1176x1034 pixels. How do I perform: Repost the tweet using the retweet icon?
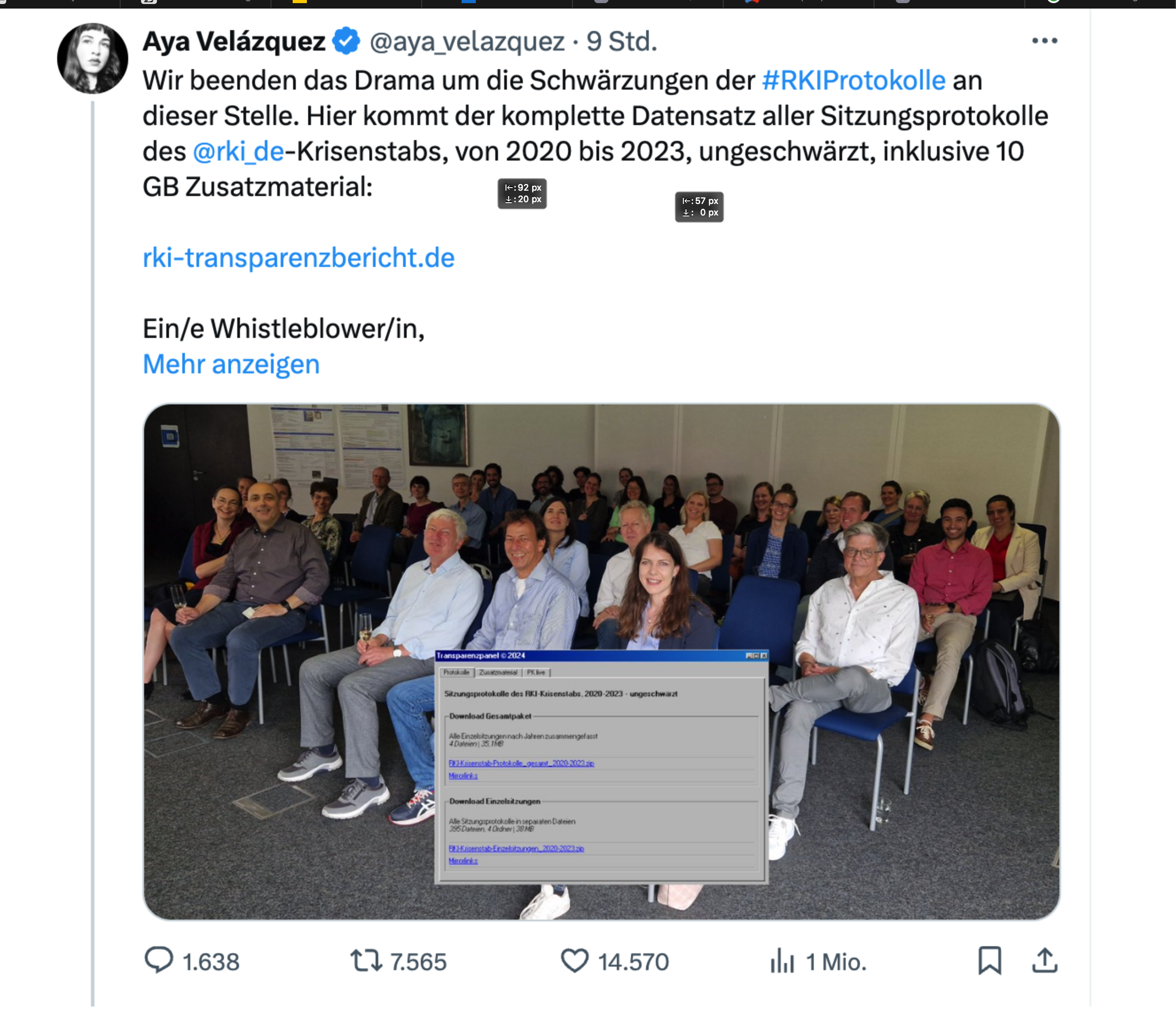366,960
